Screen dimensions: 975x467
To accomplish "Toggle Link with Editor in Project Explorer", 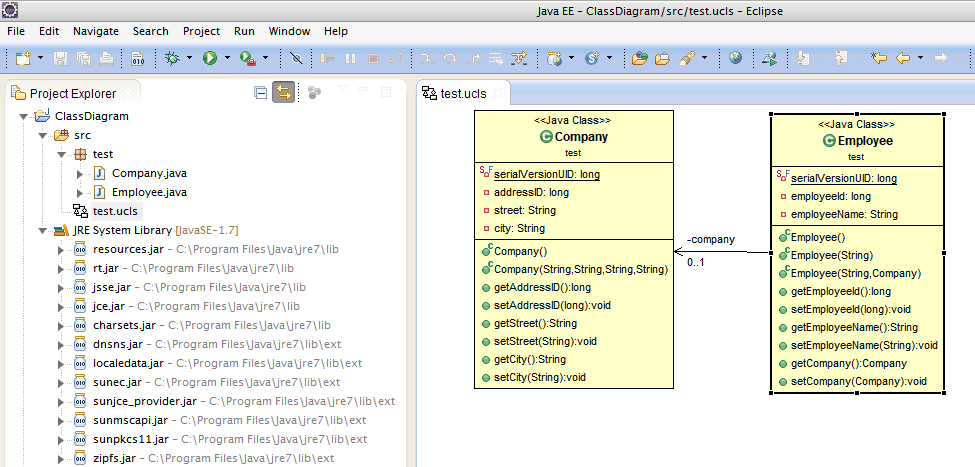I will [x=283, y=92].
